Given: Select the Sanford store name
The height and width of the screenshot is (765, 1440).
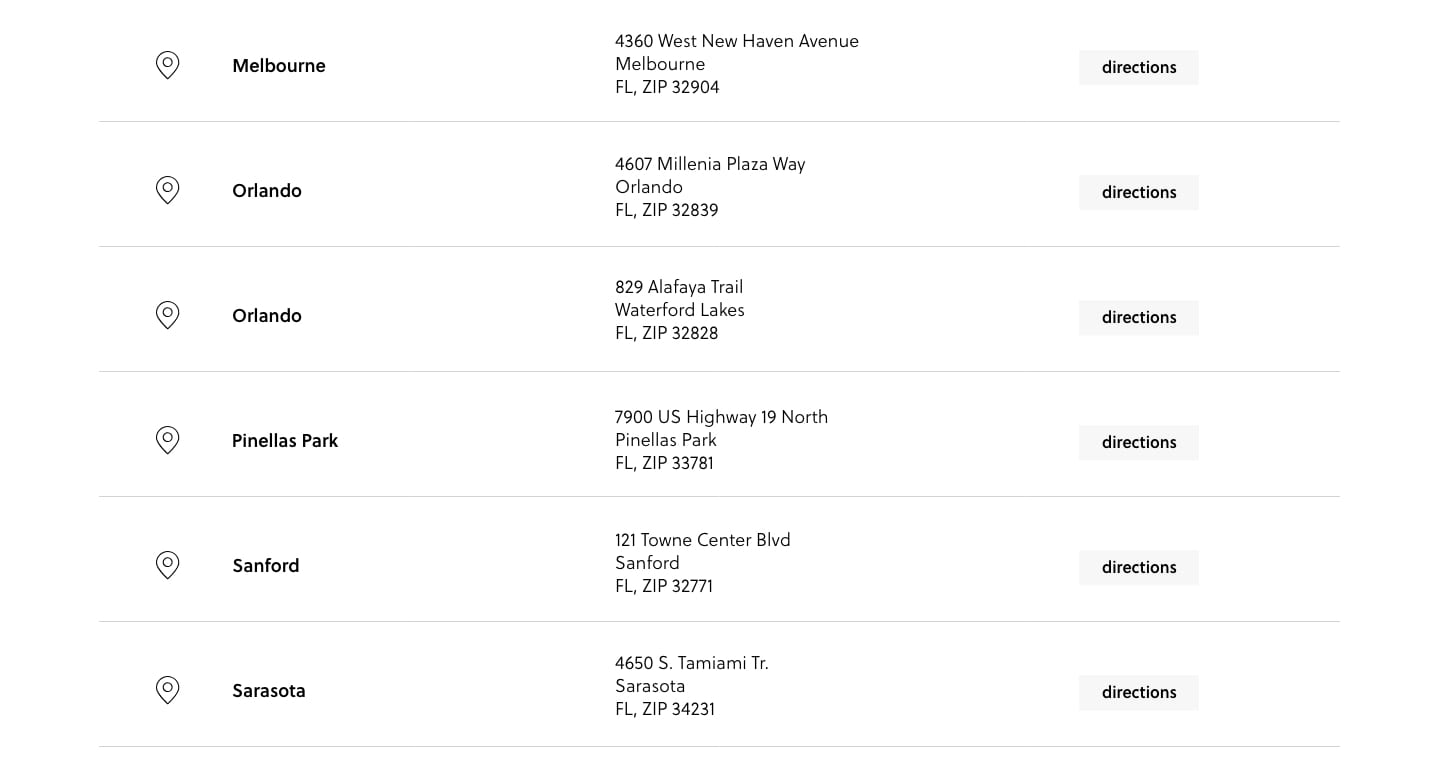Looking at the screenshot, I should coord(266,566).
